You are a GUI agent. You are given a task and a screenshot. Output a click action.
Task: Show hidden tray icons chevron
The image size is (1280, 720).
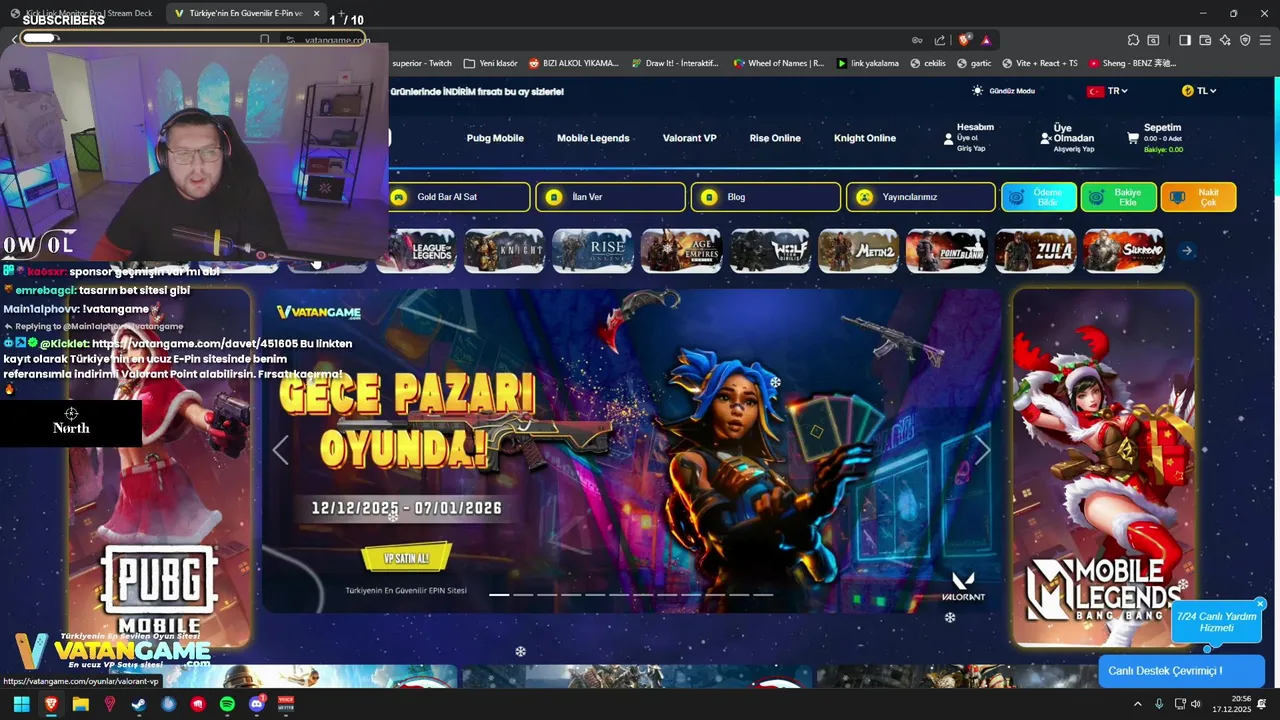point(1137,704)
